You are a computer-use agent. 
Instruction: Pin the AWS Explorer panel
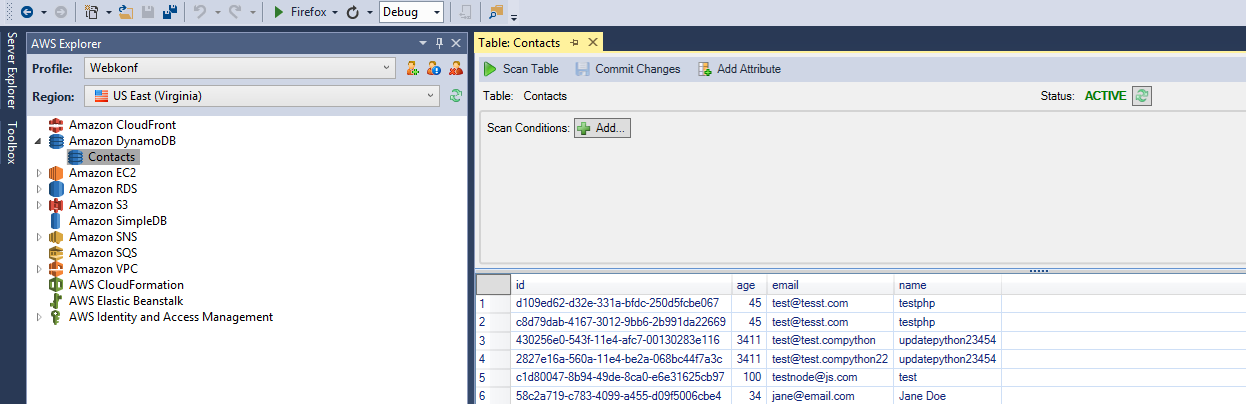(x=439, y=43)
